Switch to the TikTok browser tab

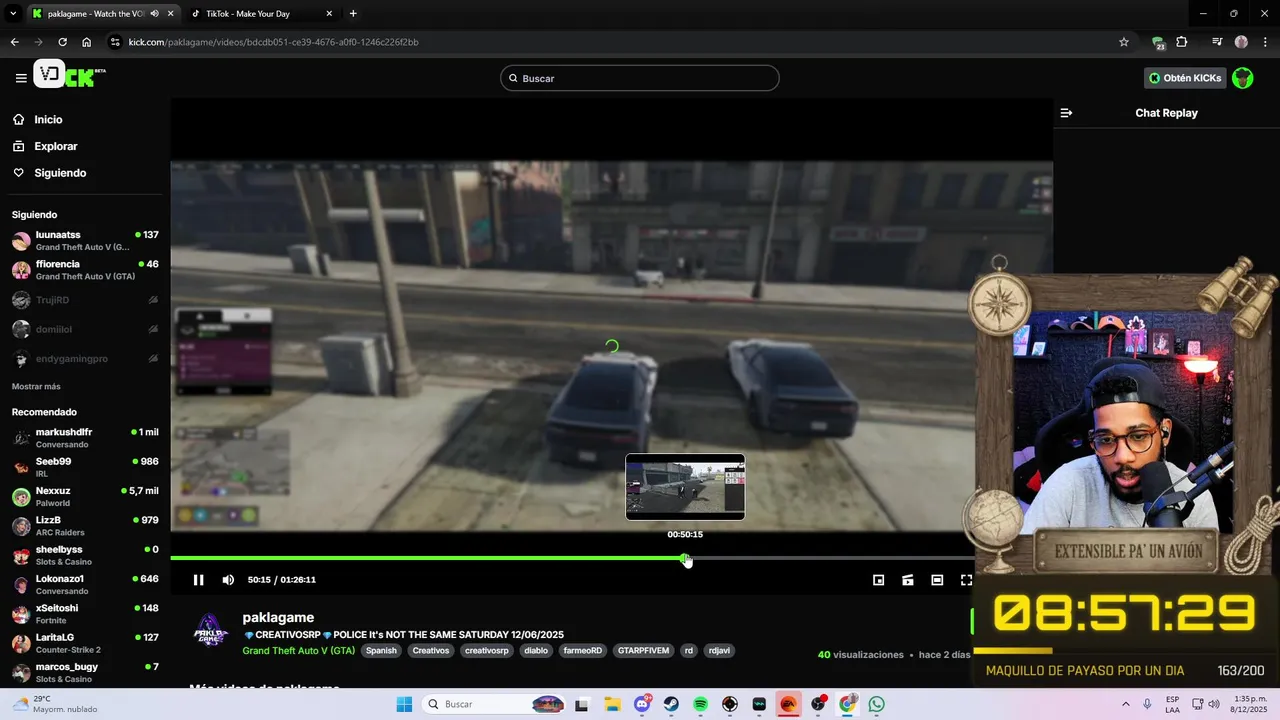[x=260, y=14]
